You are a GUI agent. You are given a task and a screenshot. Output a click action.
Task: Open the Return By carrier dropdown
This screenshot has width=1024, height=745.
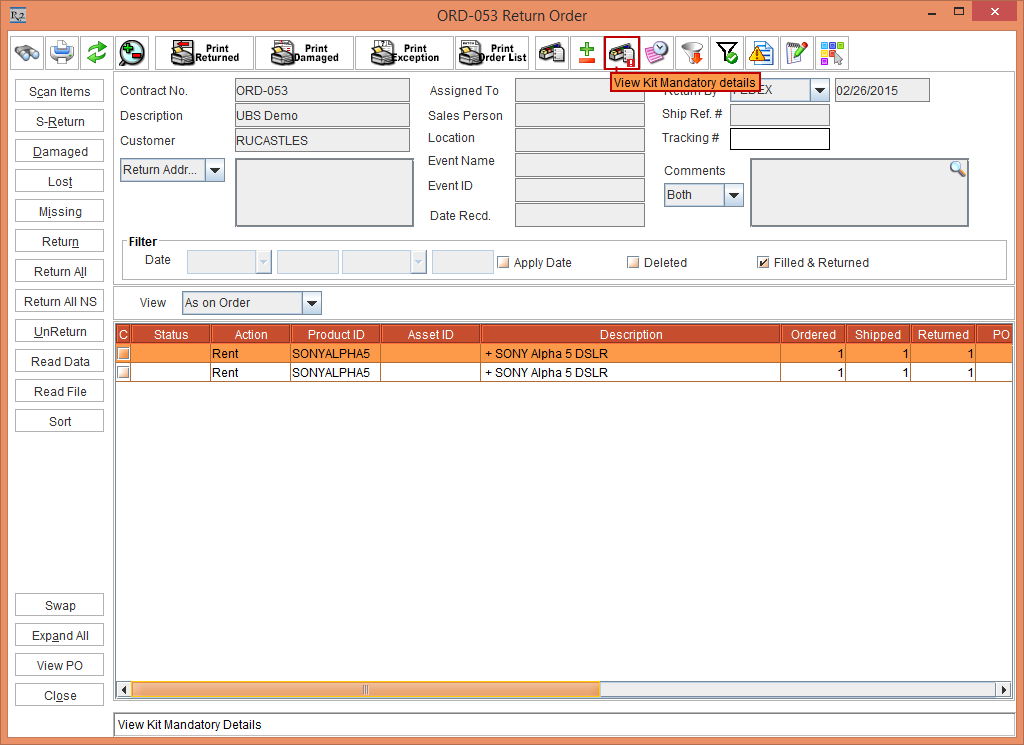[x=818, y=89]
